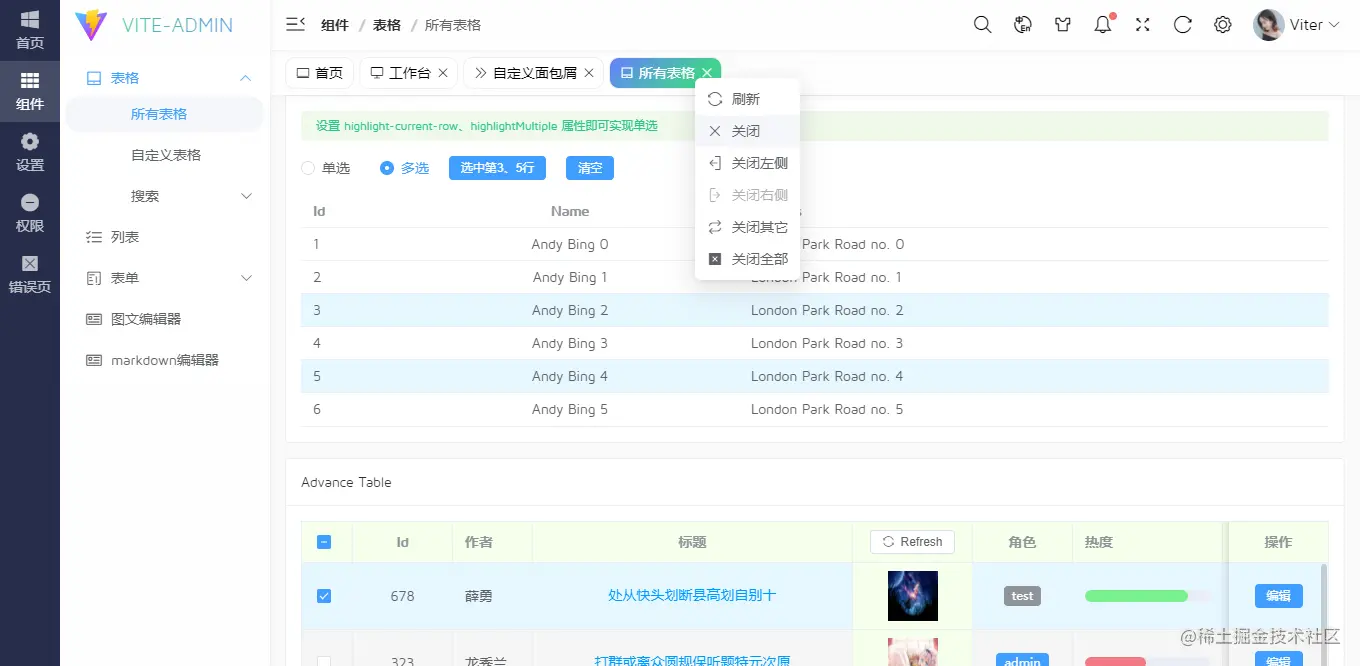The height and width of the screenshot is (666, 1360).
Task: Uncheck the checkbox for row 678
Action: pos(324,595)
